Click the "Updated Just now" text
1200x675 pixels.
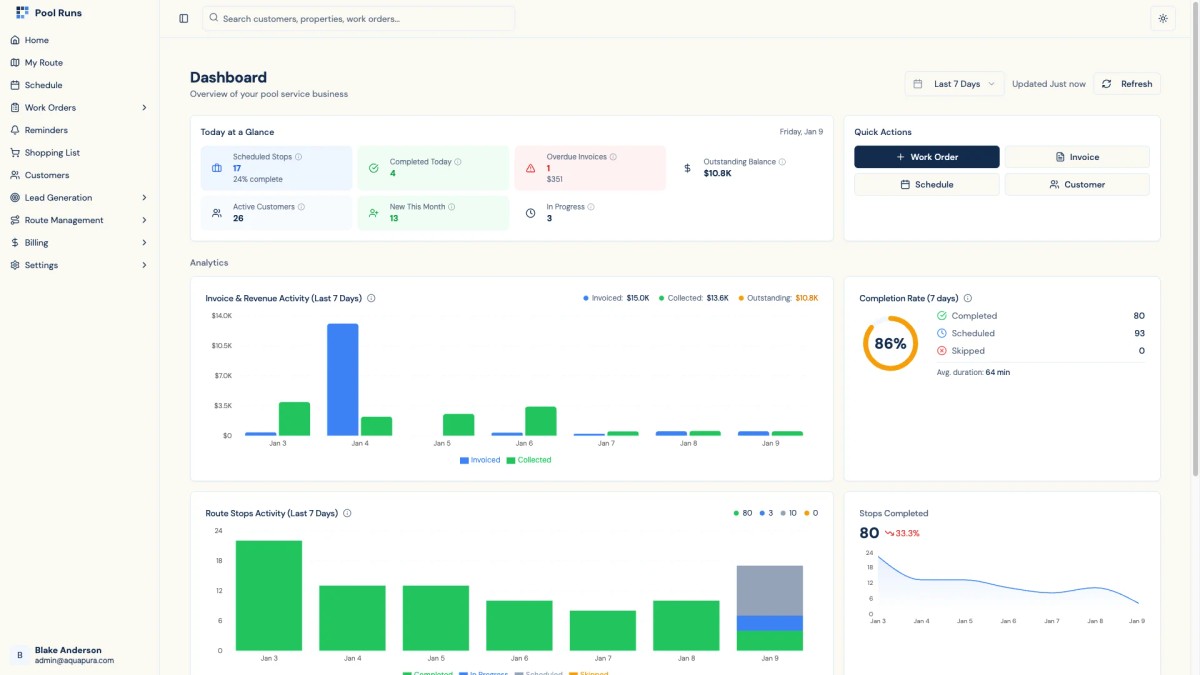coord(1048,84)
